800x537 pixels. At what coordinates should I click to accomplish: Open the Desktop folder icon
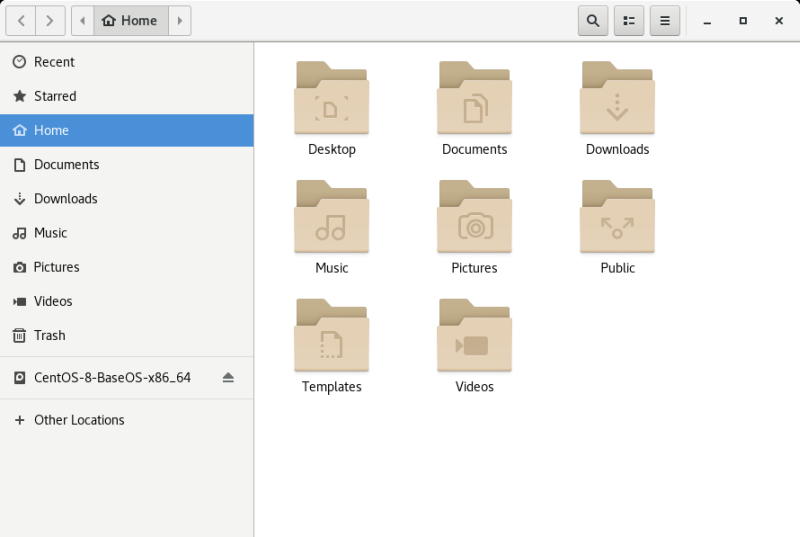tap(332, 97)
